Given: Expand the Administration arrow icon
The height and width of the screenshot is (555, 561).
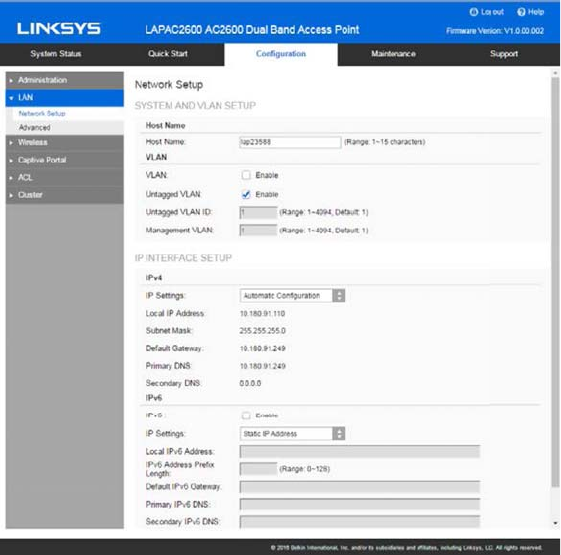Looking at the screenshot, I should click(11, 81).
